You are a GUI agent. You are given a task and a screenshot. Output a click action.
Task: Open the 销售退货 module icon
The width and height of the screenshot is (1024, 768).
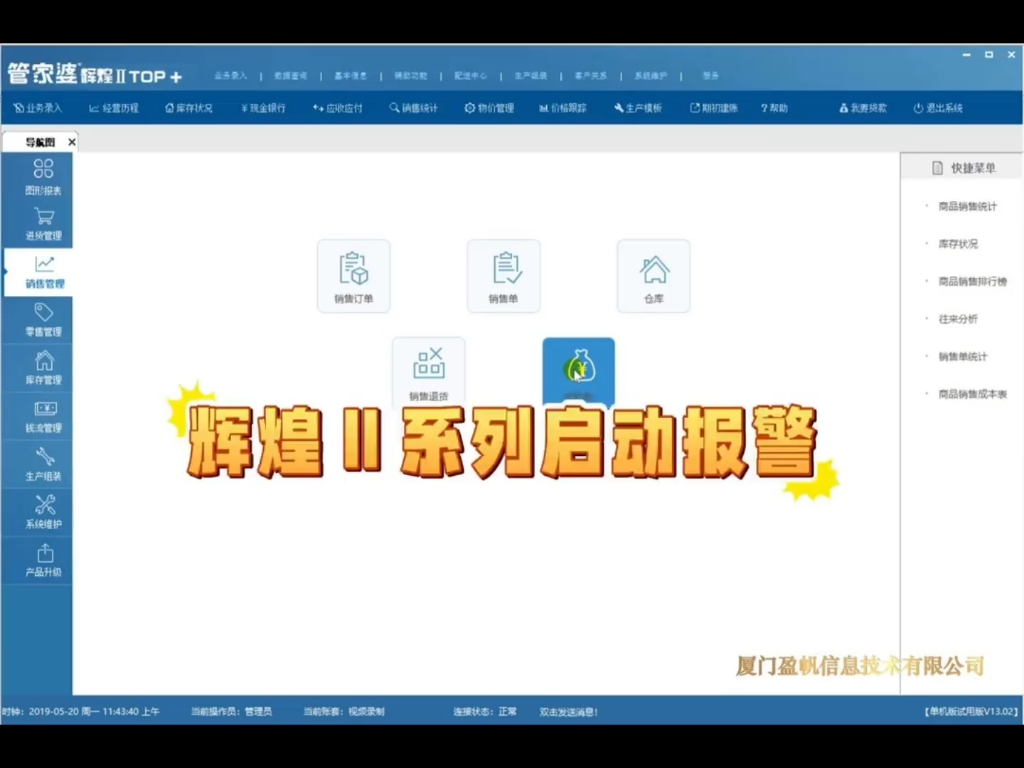428,371
